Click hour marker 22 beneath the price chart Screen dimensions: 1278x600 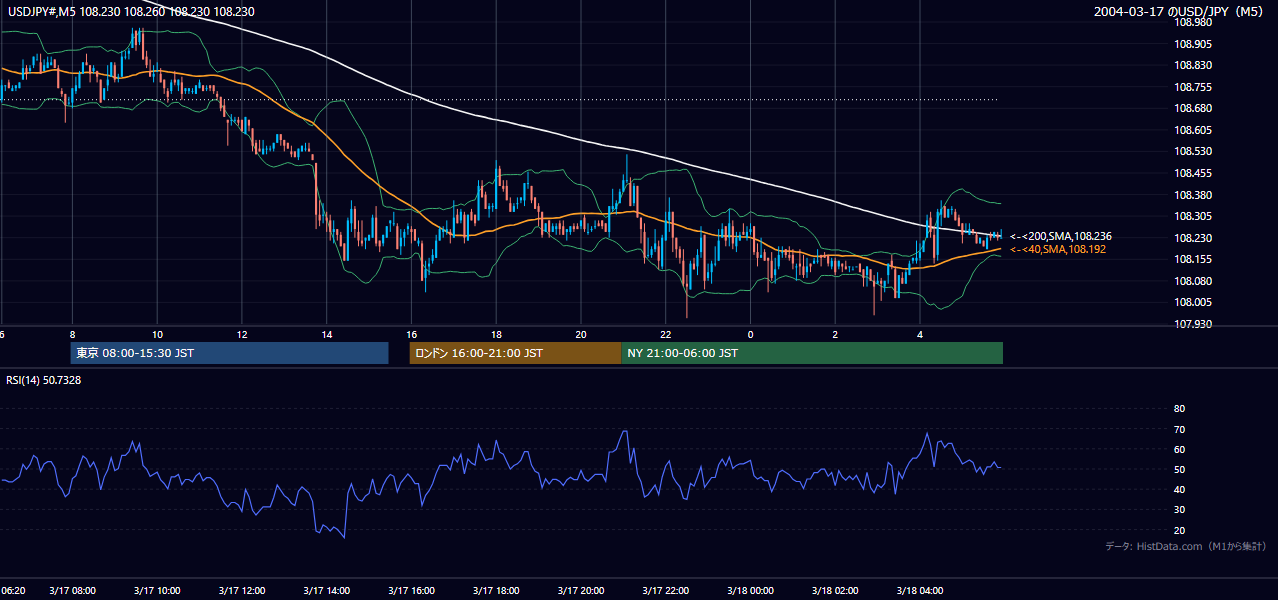pyautogui.click(x=666, y=334)
